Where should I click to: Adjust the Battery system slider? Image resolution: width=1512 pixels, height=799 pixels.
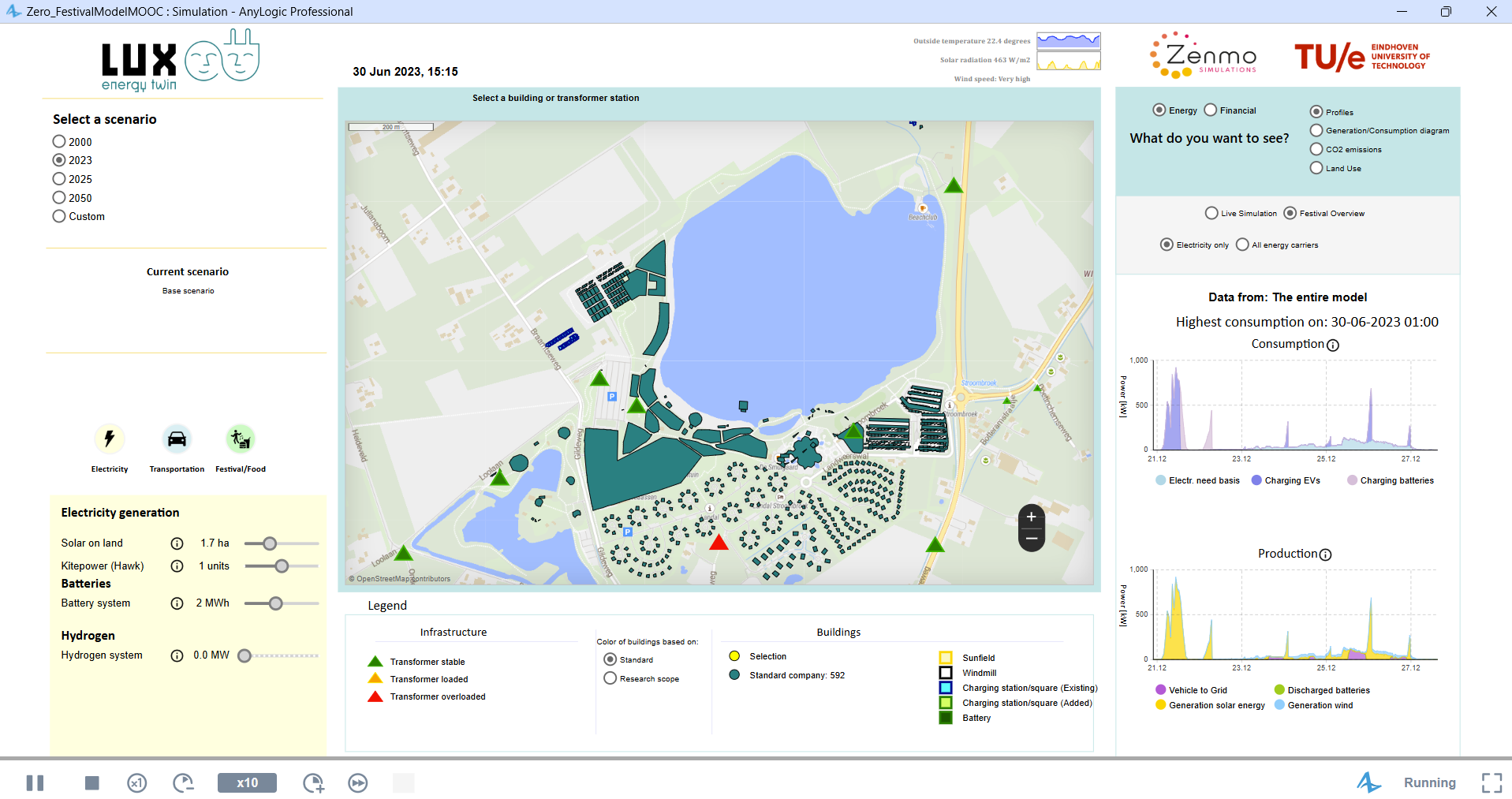tap(275, 603)
